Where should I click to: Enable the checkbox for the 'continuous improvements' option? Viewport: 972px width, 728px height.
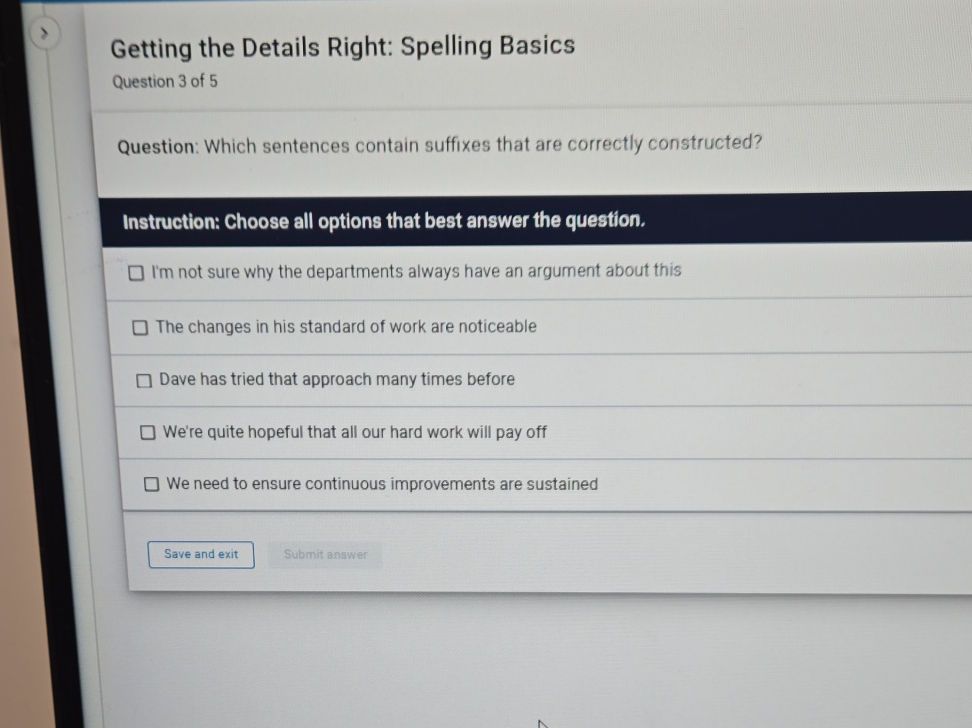(151, 483)
